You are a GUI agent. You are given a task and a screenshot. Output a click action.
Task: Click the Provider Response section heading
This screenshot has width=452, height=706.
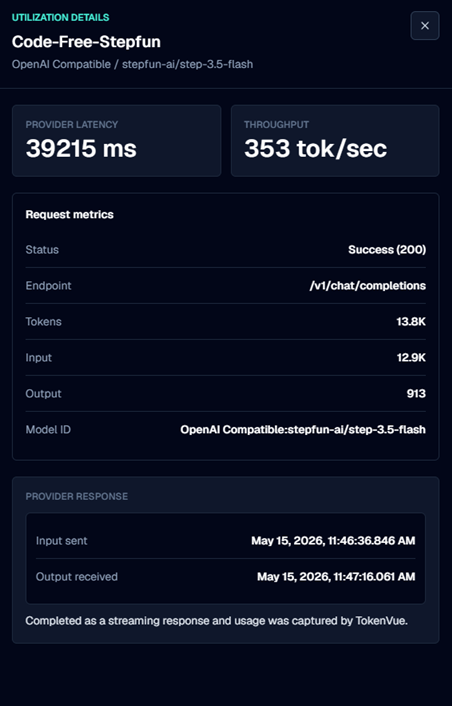[x=77, y=496]
